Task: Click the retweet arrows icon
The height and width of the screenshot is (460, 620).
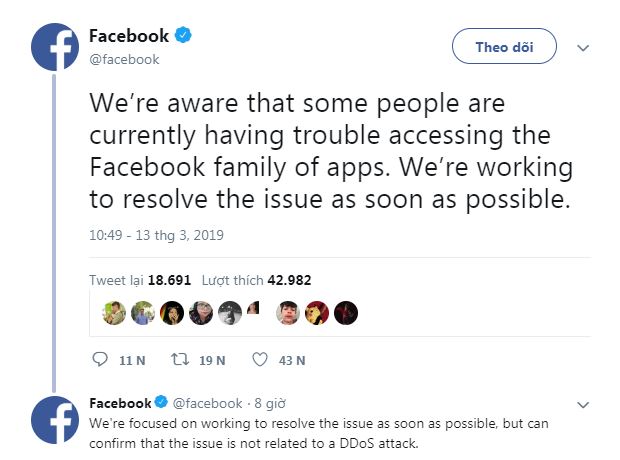Action: [x=180, y=360]
